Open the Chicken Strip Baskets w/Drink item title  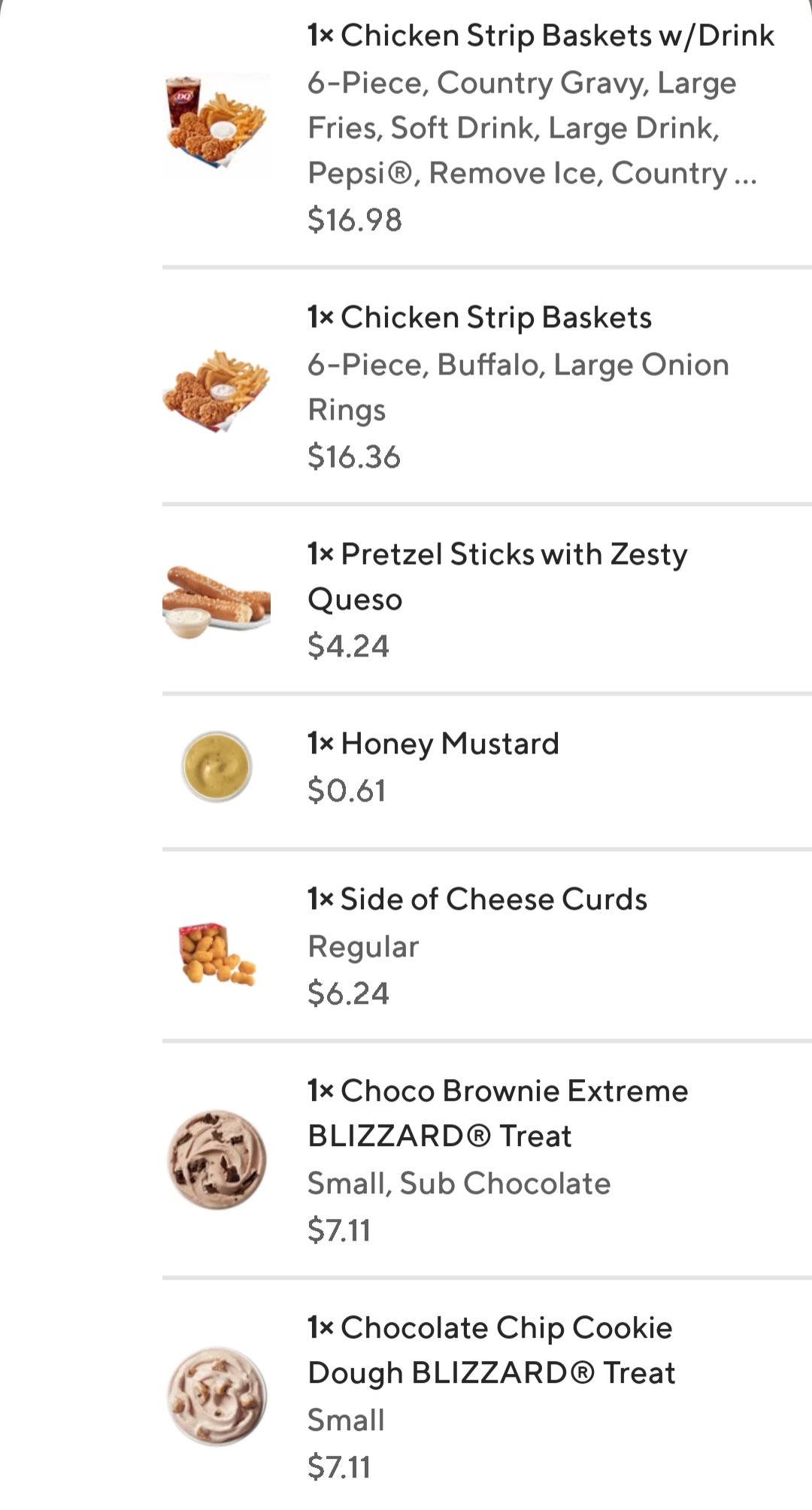(x=540, y=35)
